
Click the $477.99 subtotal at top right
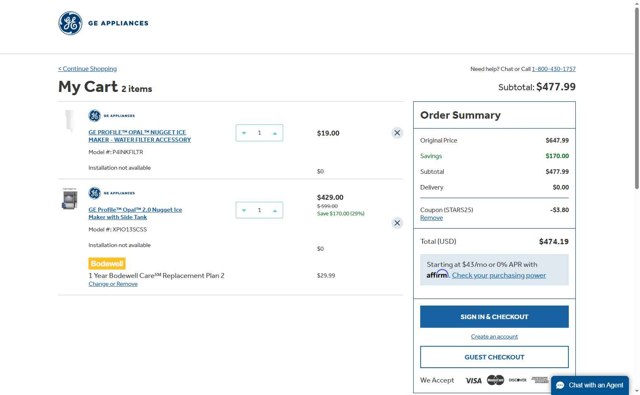pos(556,87)
